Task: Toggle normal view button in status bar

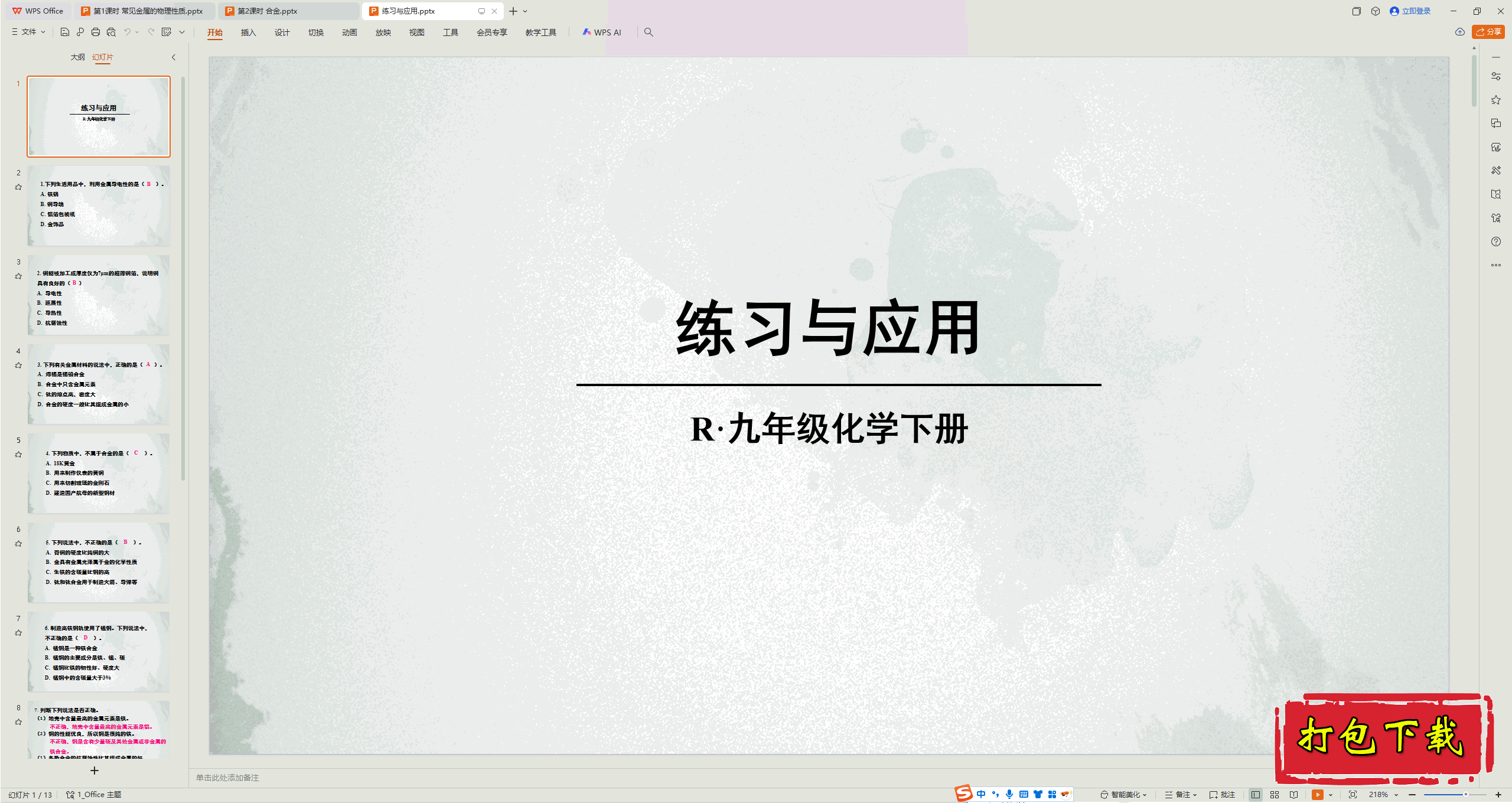Action: [1256, 795]
